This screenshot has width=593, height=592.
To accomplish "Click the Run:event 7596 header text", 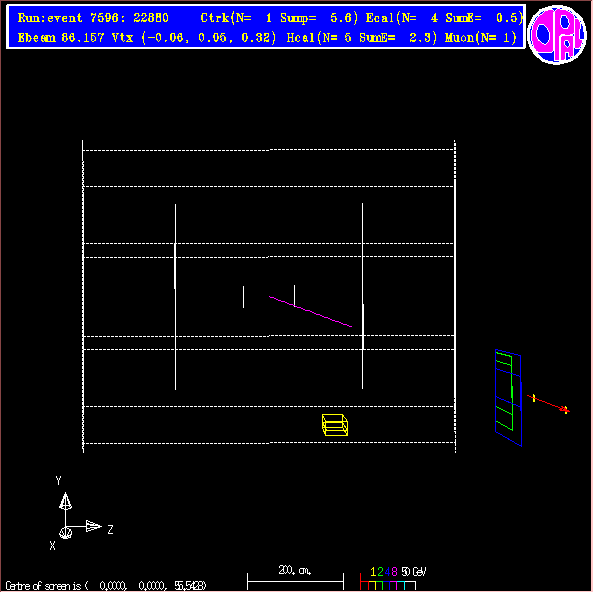I will coord(93,18).
